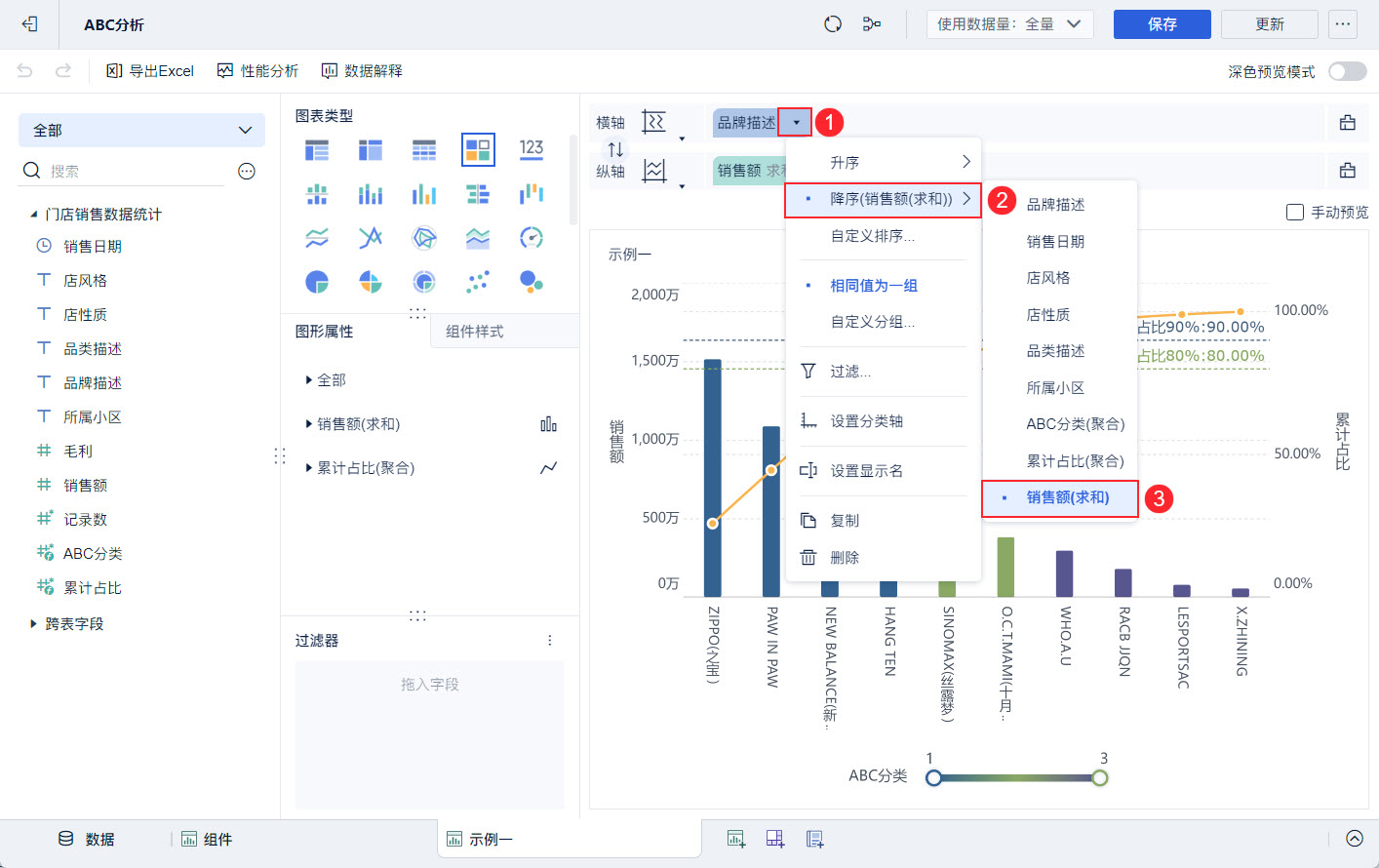Select the cross table chart type

[x=371, y=149]
